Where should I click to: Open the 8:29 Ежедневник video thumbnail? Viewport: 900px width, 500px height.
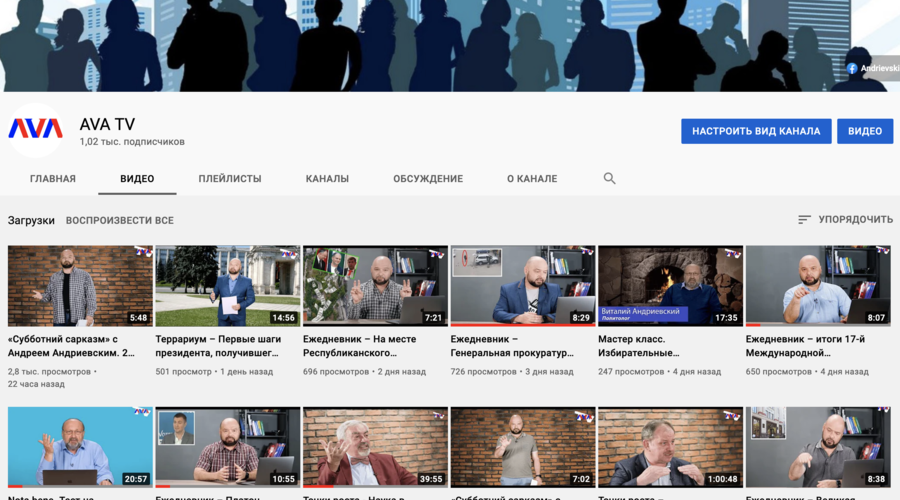523,286
